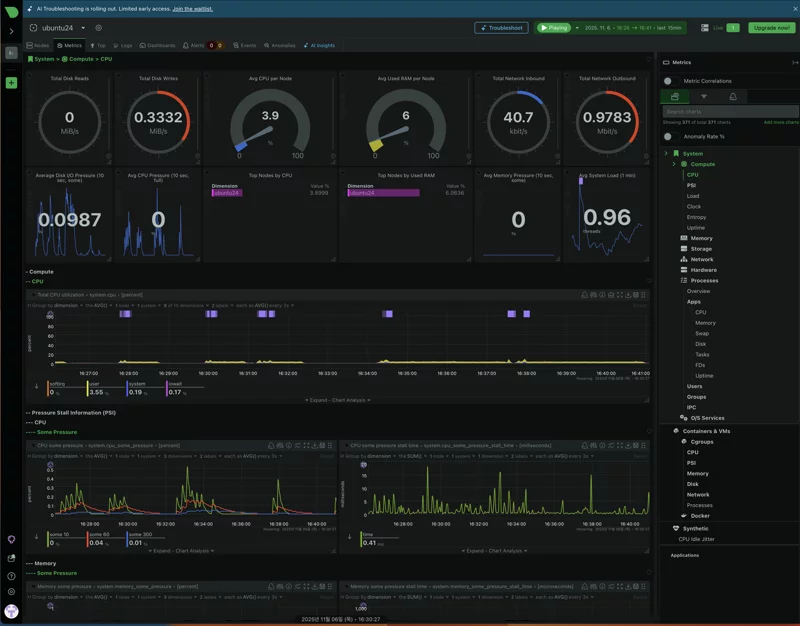
Task: Open the user avatar at sidebar bottom
Action: [11, 611]
